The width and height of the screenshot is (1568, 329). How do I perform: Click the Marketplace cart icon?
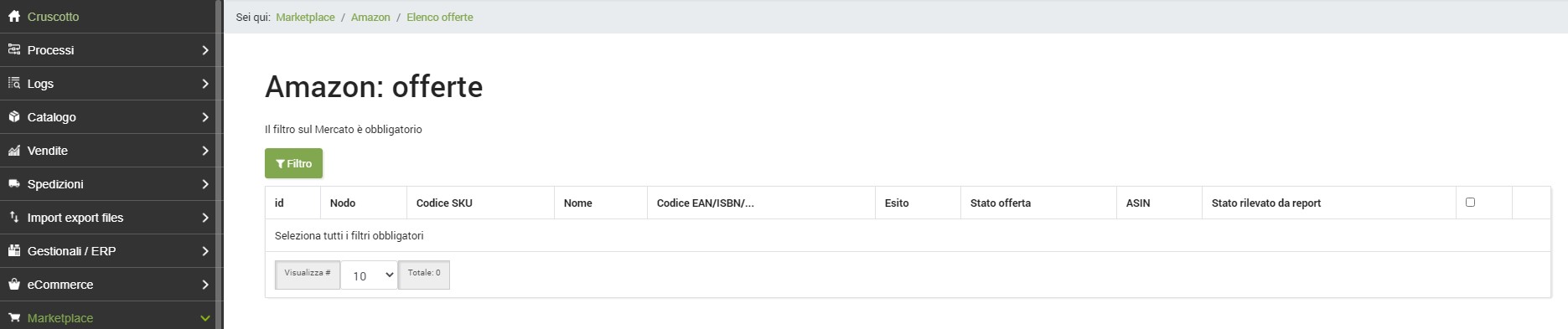click(x=14, y=318)
